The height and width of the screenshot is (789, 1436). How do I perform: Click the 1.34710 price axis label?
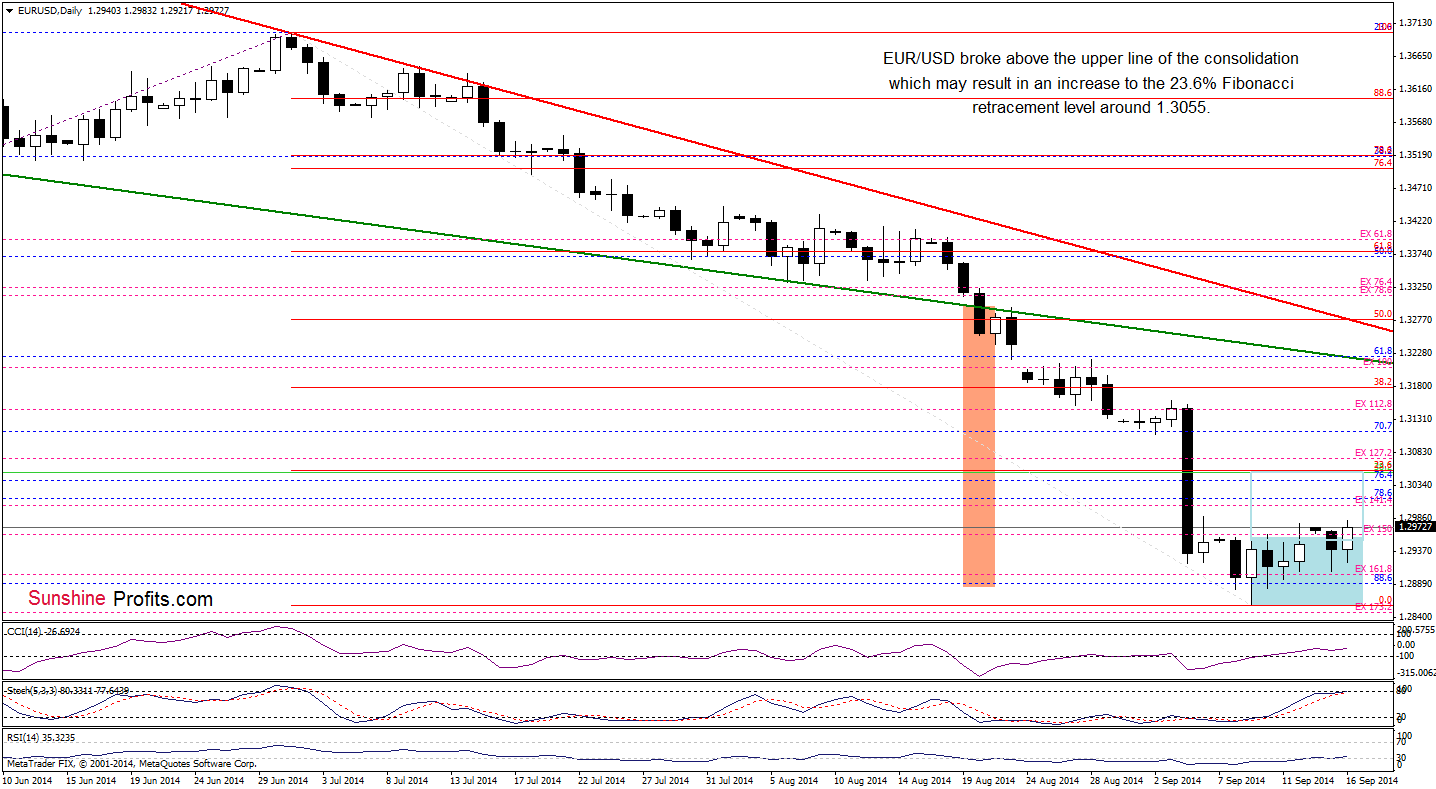tap(1414, 188)
